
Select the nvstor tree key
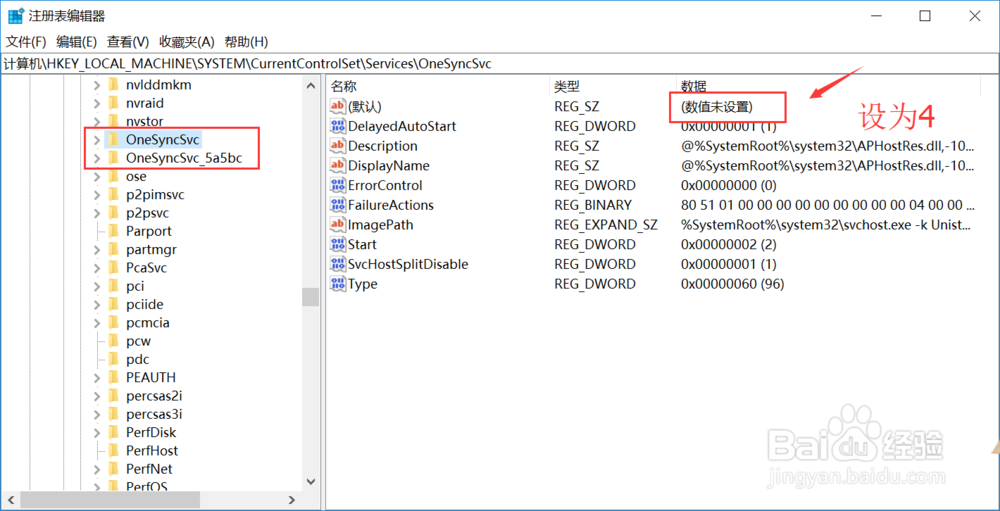pos(145,121)
